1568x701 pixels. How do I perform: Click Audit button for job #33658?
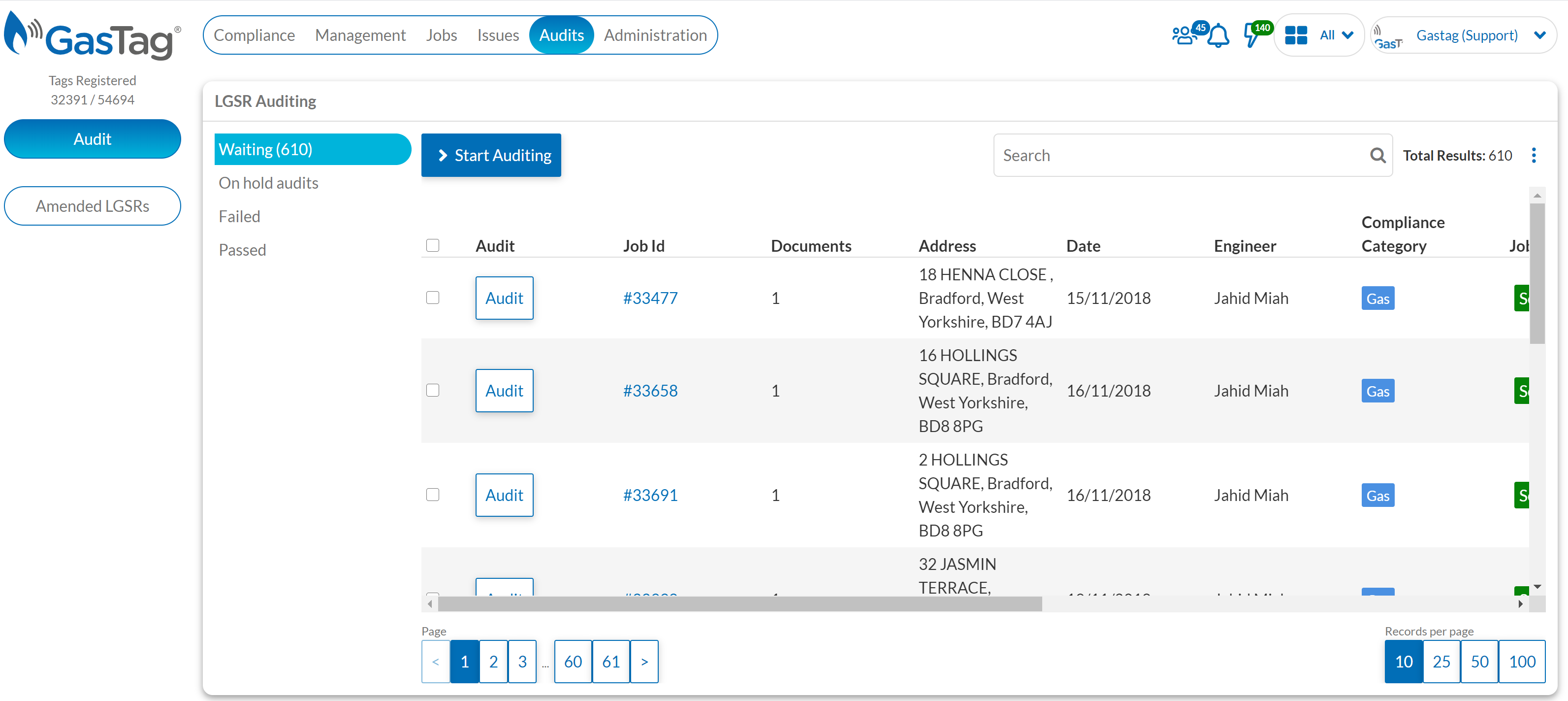(505, 390)
